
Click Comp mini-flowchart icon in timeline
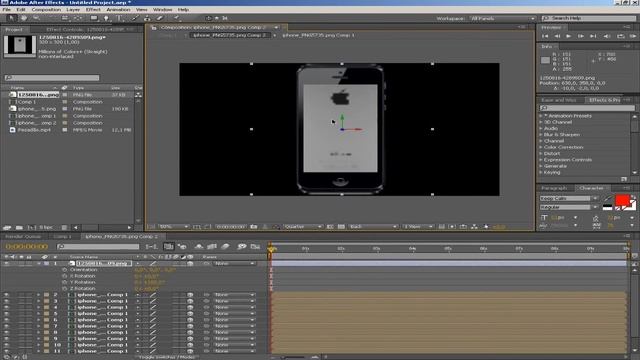[x=151, y=247]
